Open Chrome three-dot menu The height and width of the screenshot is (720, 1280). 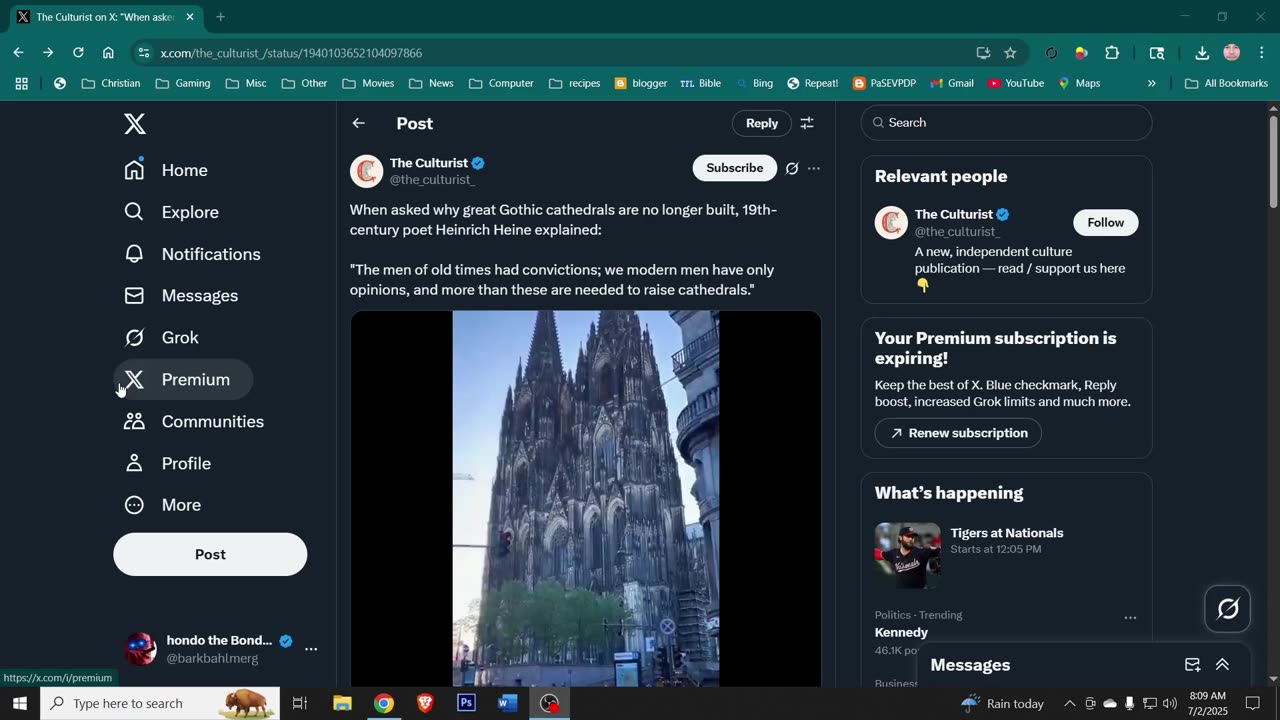[x=1261, y=53]
